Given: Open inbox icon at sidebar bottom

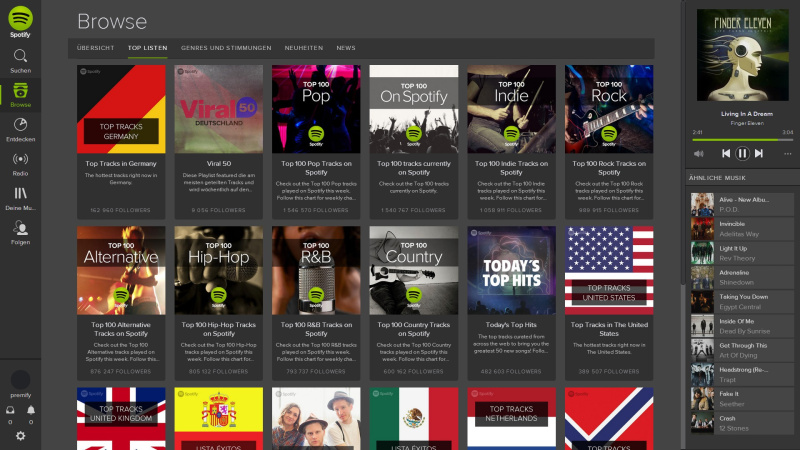Looking at the screenshot, I should pos(10,410).
